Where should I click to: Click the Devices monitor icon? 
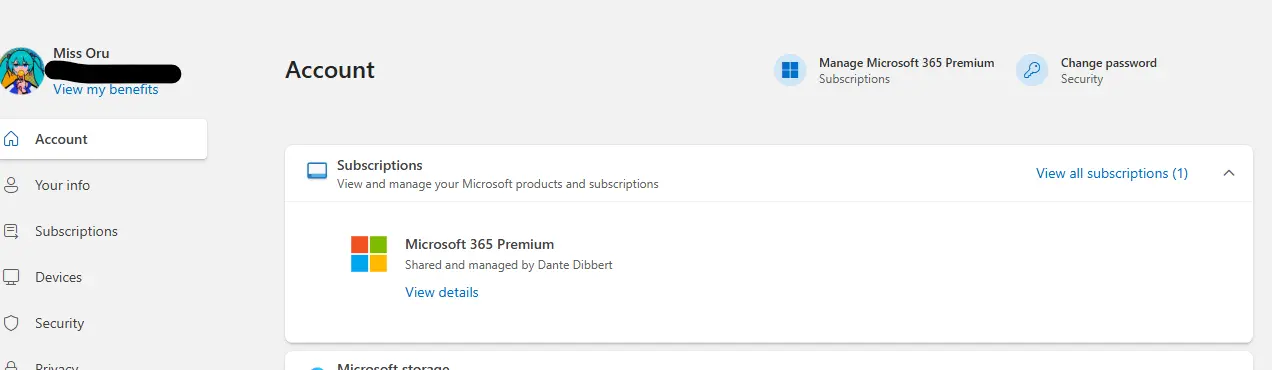(11, 277)
